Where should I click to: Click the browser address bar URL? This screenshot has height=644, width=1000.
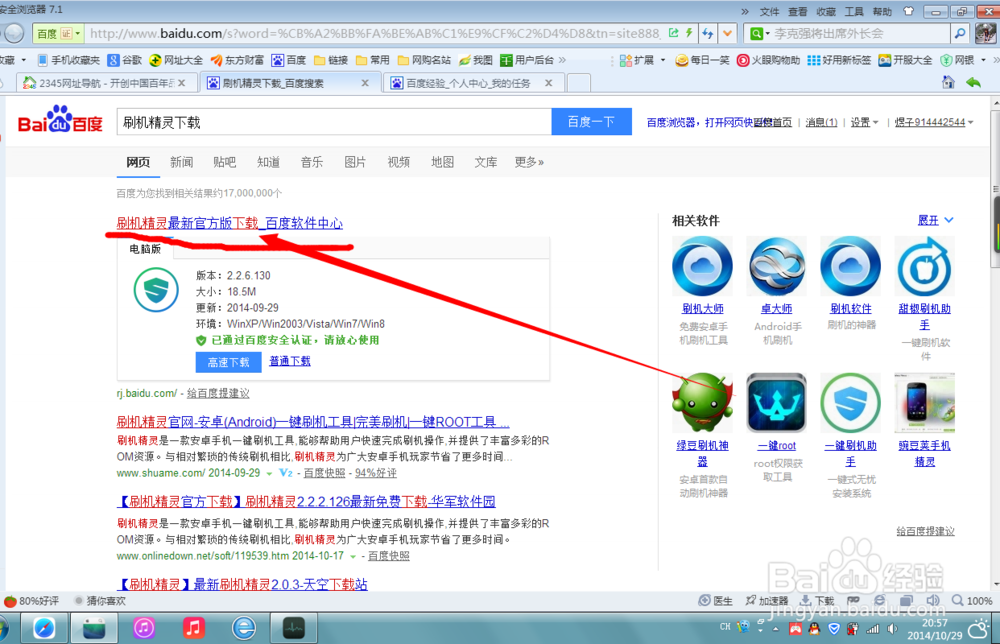point(375,33)
